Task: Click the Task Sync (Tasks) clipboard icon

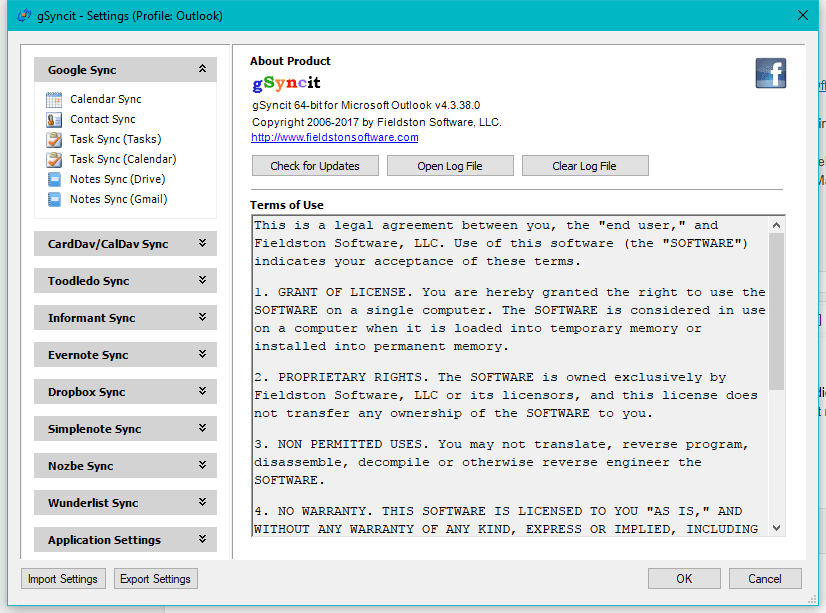Action: click(54, 140)
